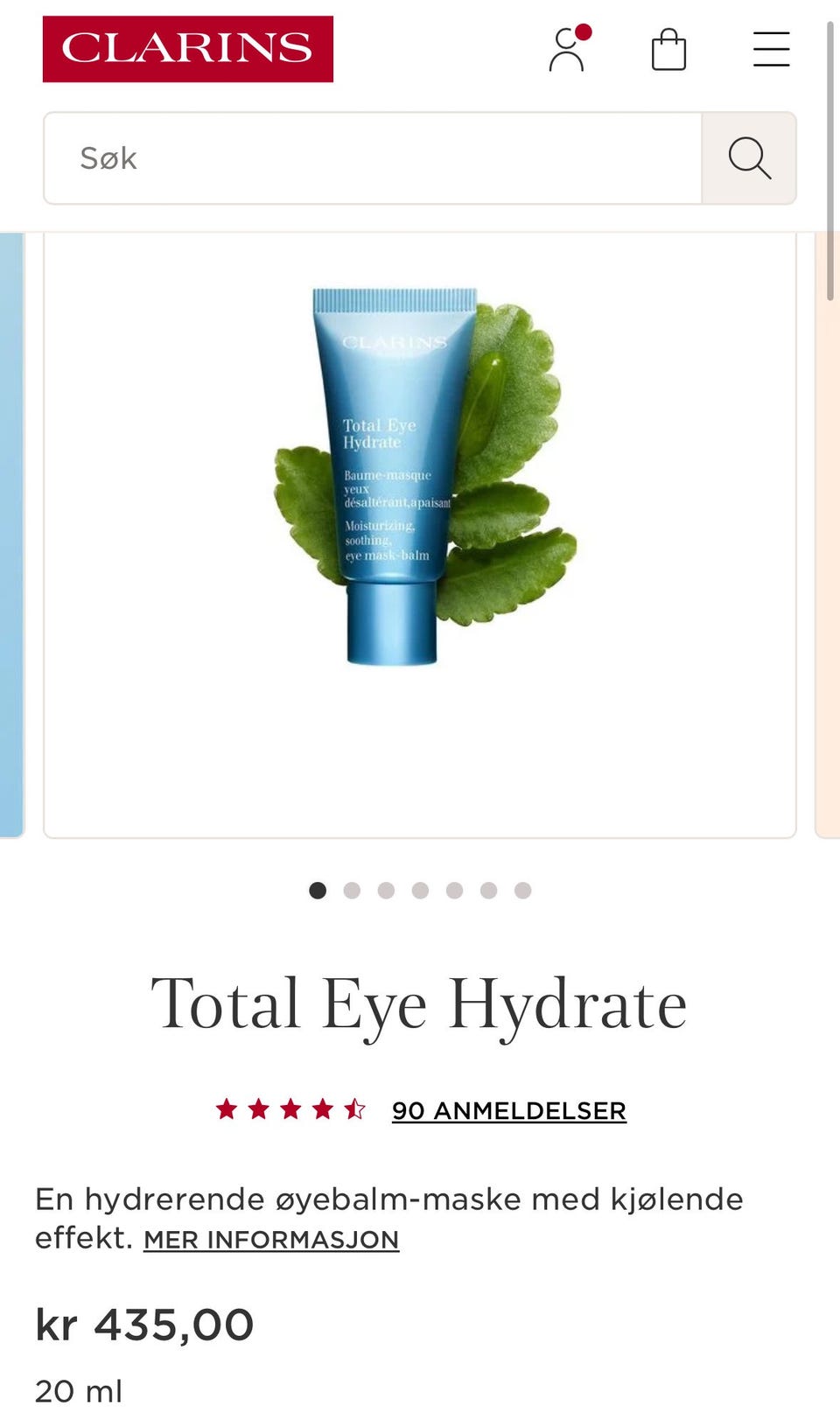Select the last carousel dot

(522, 890)
